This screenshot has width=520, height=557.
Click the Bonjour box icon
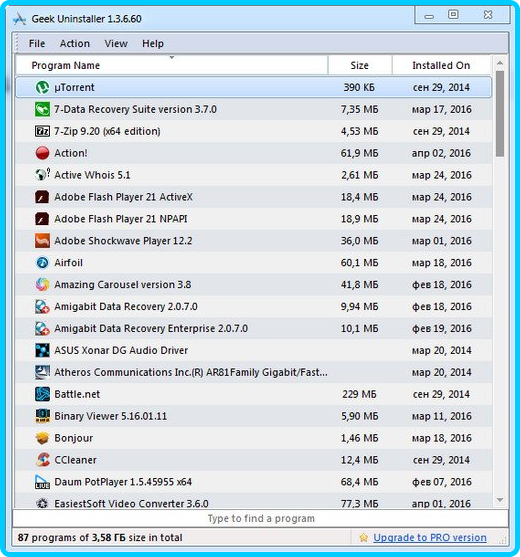42,438
